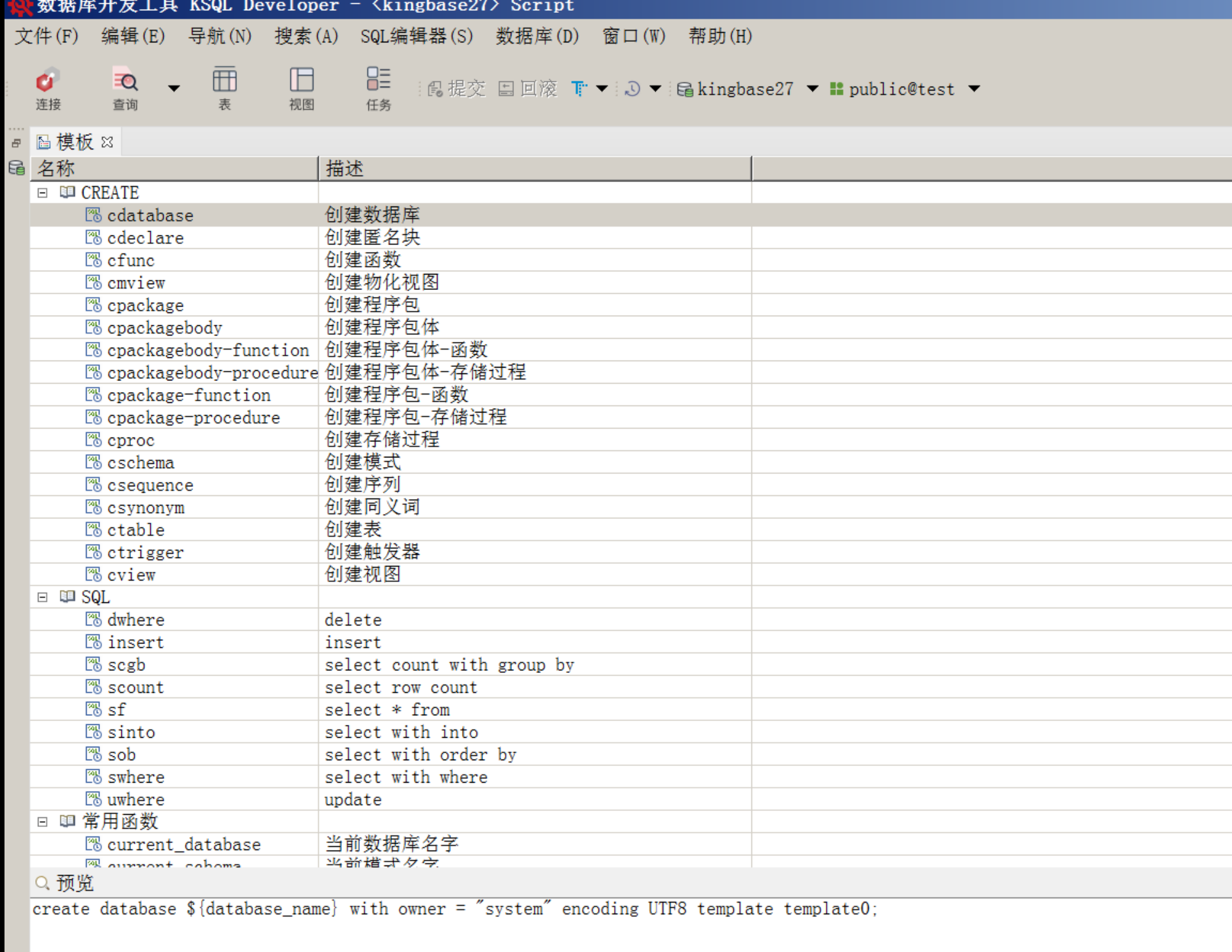Open the SQL编辑器(S) menu
Screen dimensions: 1232x952
coord(416,36)
